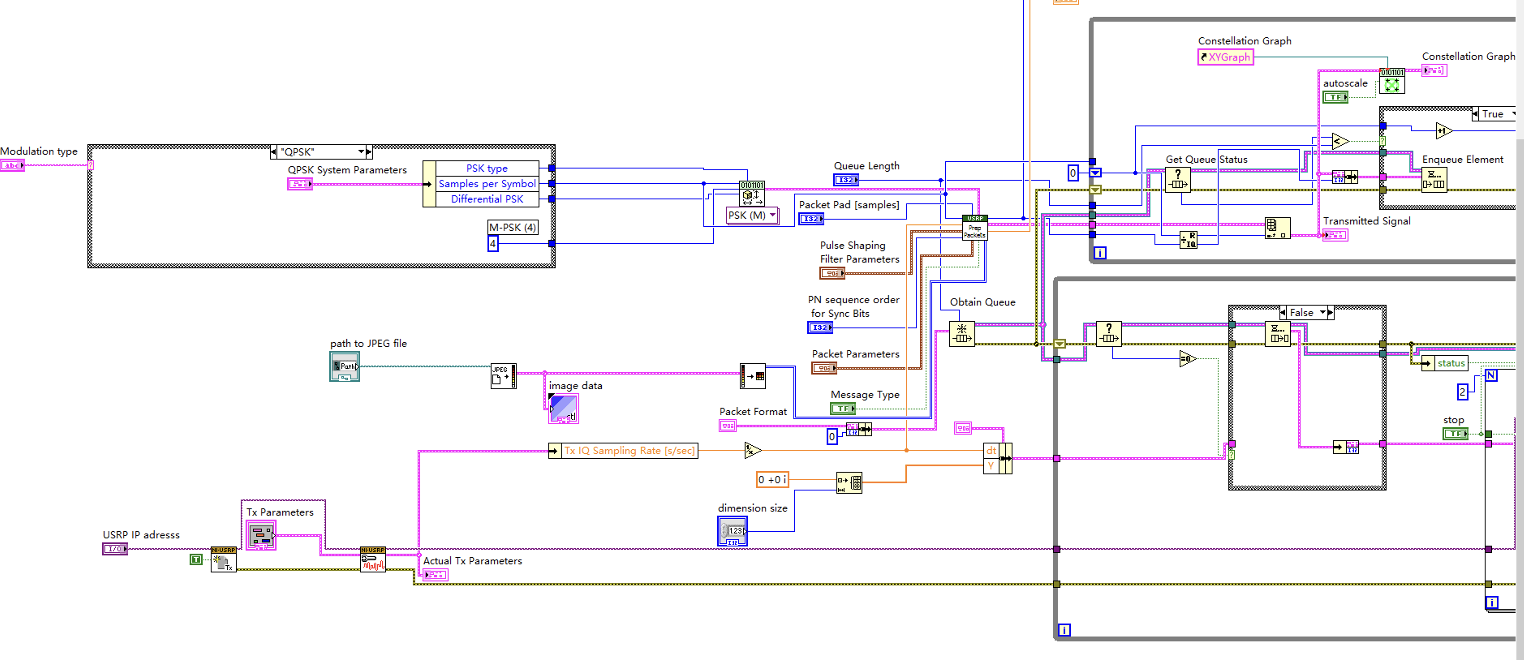This screenshot has width=1524, height=660.
Task: Select the system parameters VI above PSK (M)
Action: [750, 193]
